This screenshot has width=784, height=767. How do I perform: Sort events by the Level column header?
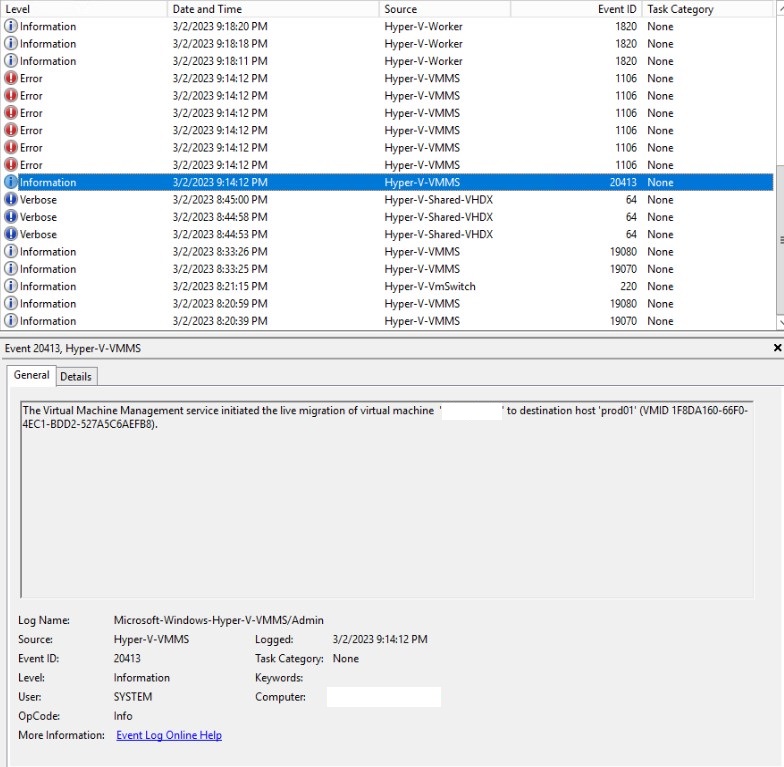[x=80, y=9]
